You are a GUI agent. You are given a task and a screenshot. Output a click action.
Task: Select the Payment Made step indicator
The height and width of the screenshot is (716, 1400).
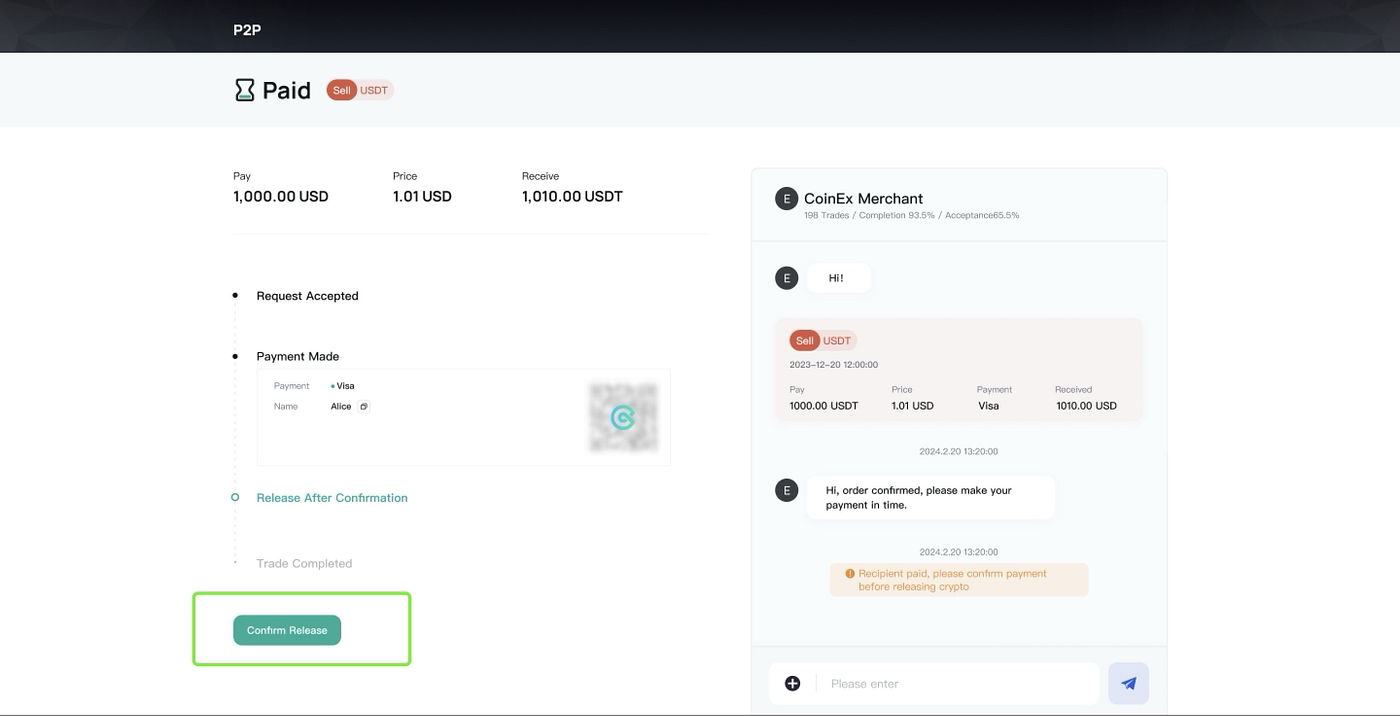(234, 356)
